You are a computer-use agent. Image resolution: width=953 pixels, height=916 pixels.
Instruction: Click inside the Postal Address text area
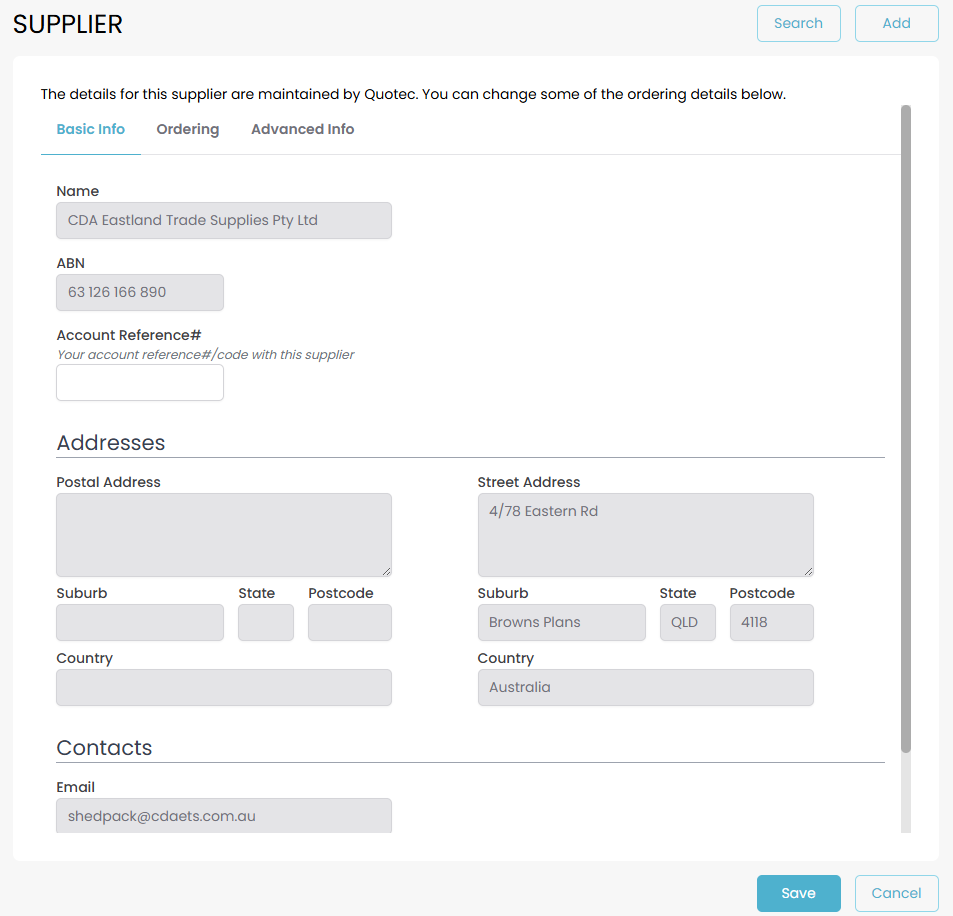224,534
